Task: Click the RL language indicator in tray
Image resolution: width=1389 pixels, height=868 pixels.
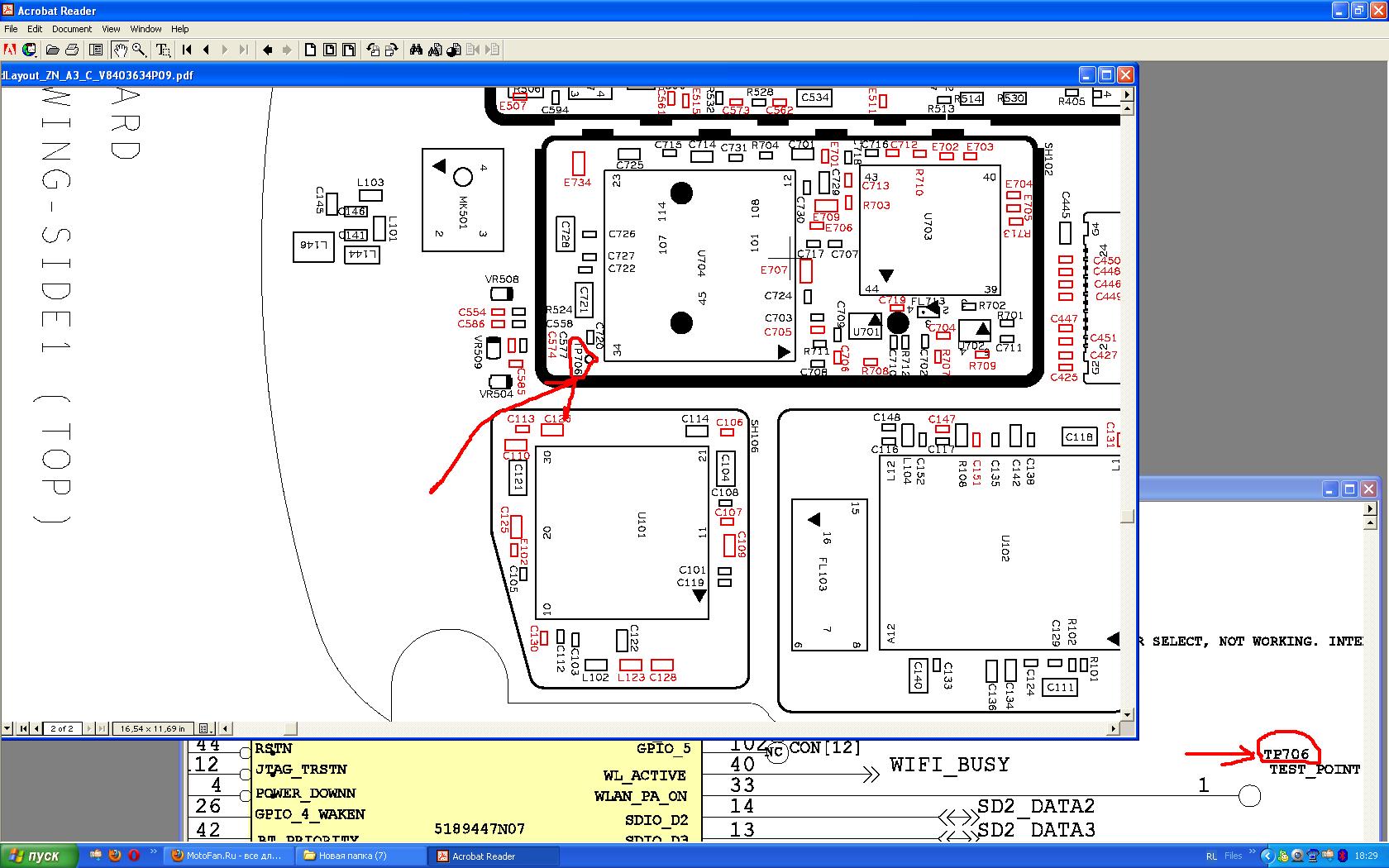Action: tap(1211, 856)
